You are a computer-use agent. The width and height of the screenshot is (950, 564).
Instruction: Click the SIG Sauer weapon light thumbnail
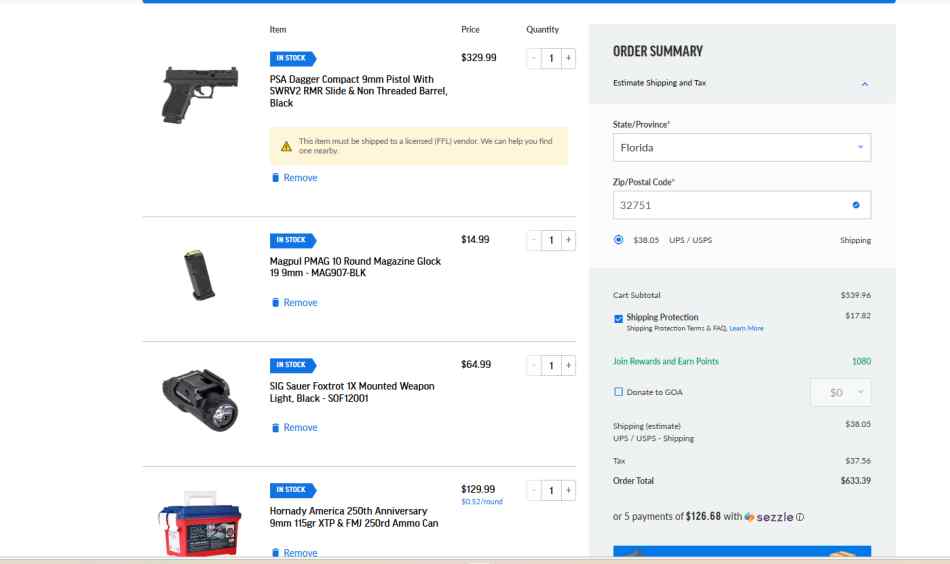coord(200,400)
